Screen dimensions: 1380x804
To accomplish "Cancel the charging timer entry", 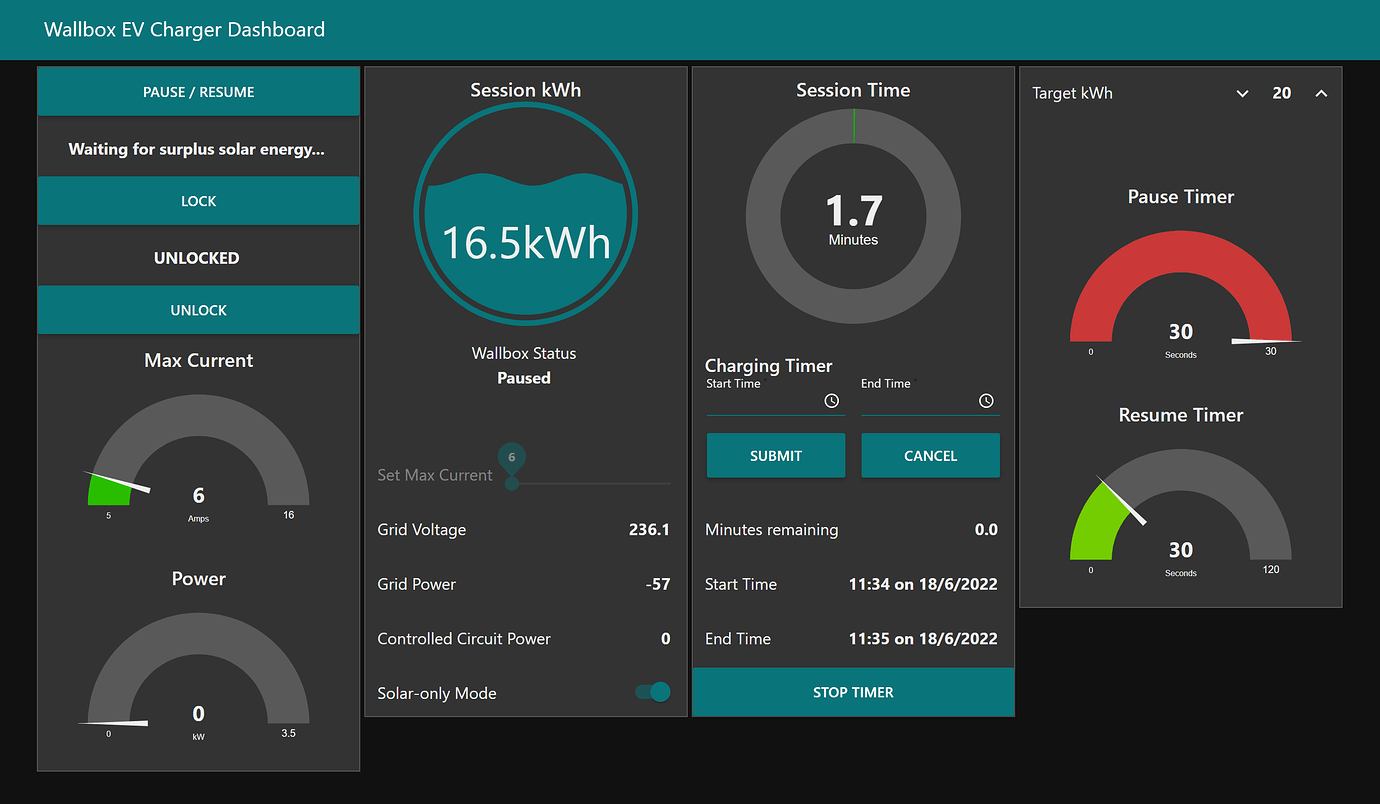I will click(x=930, y=455).
